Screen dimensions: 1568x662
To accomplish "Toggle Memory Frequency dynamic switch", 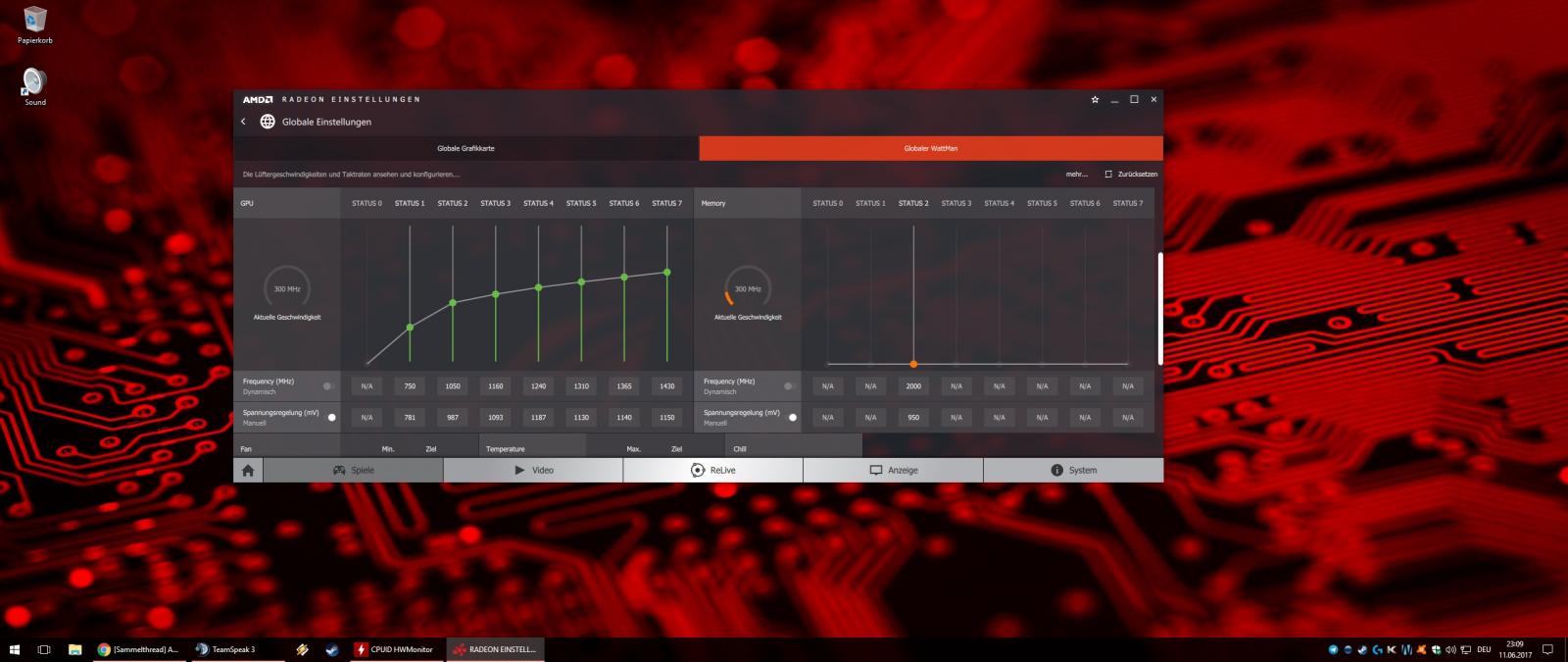I will click(789, 385).
